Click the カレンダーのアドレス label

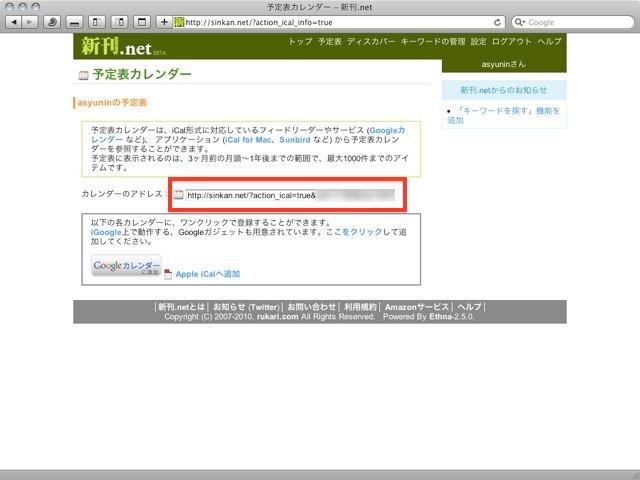[x=122, y=194]
